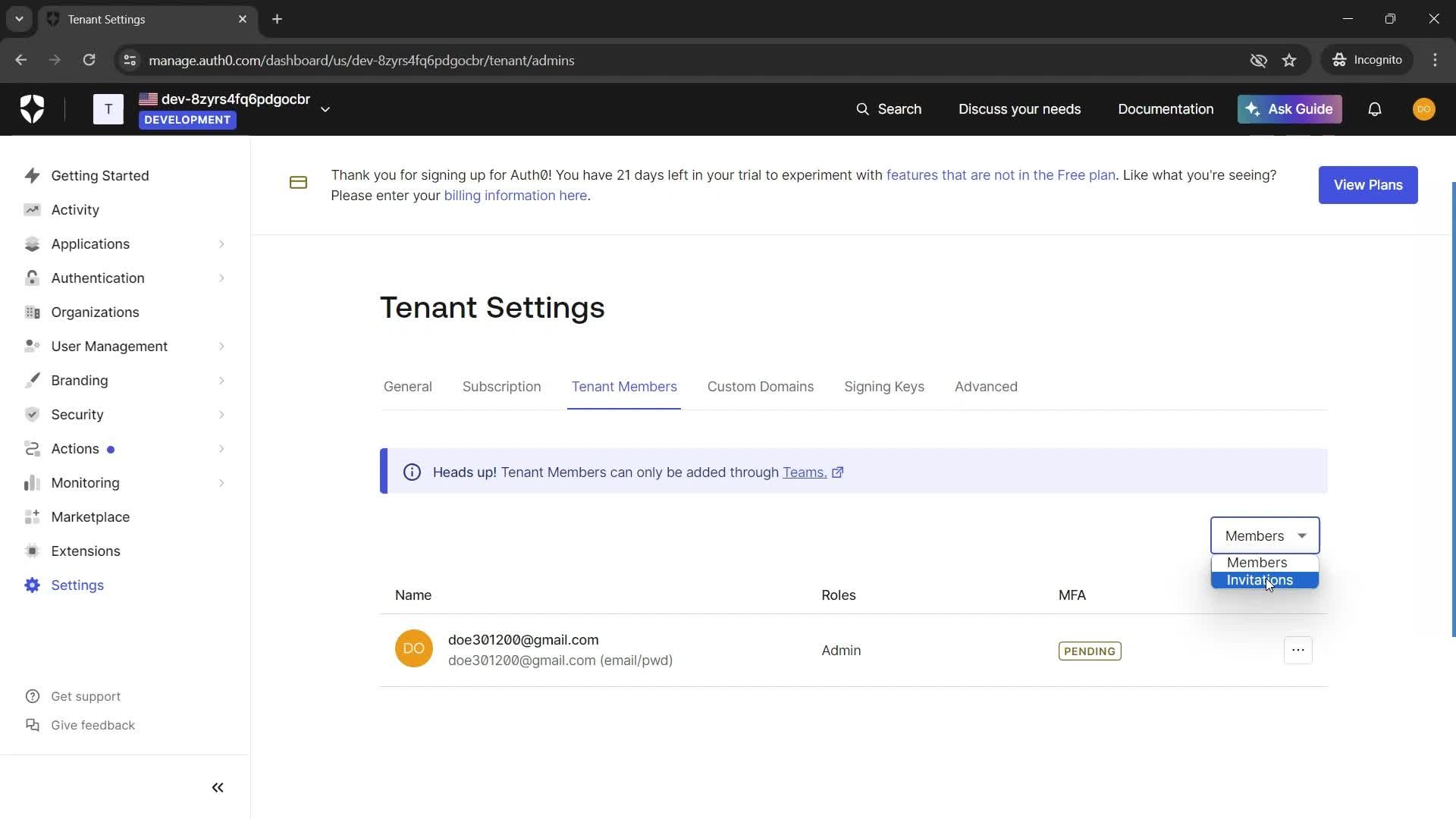Open the tenant T avatar tile
The height and width of the screenshot is (819, 1456).
[108, 109]
